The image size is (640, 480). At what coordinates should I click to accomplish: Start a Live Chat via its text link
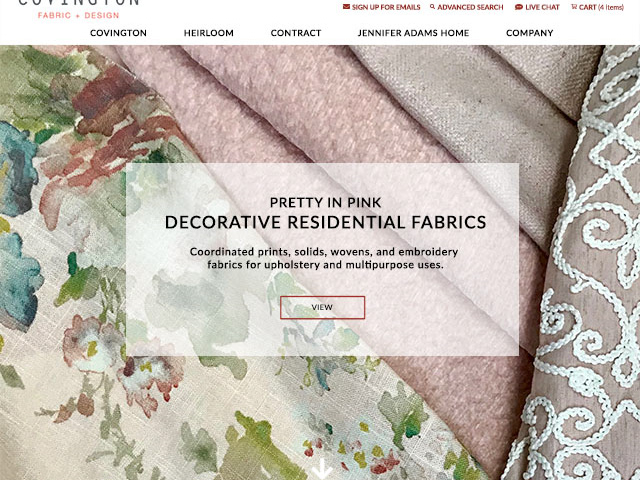[x=542, y=7]
